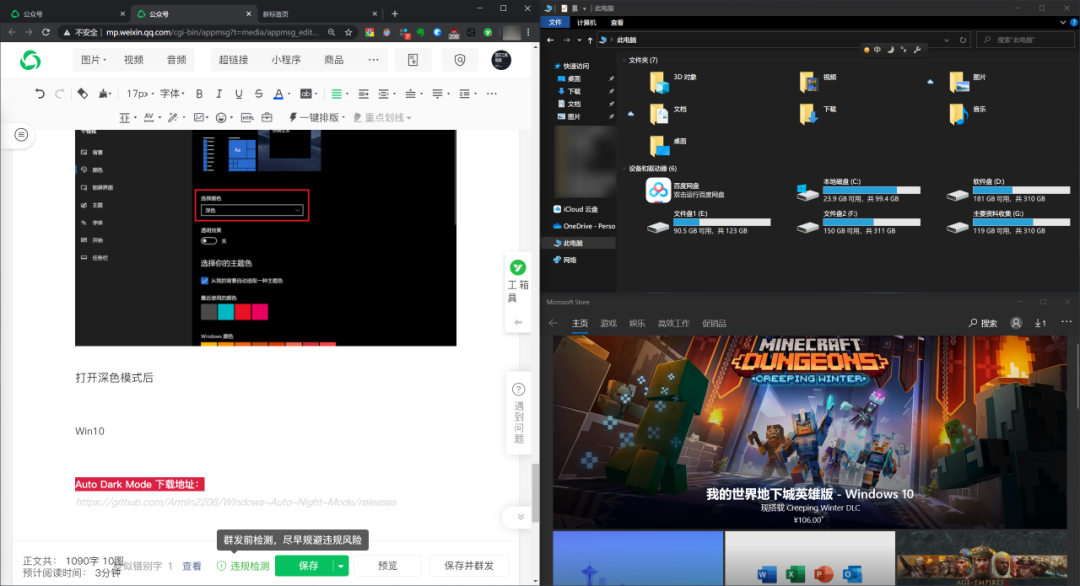The height and width of the screenshot is (586, 1080).
Task: Open the 查看 ribbon tab
Action: 617,23
